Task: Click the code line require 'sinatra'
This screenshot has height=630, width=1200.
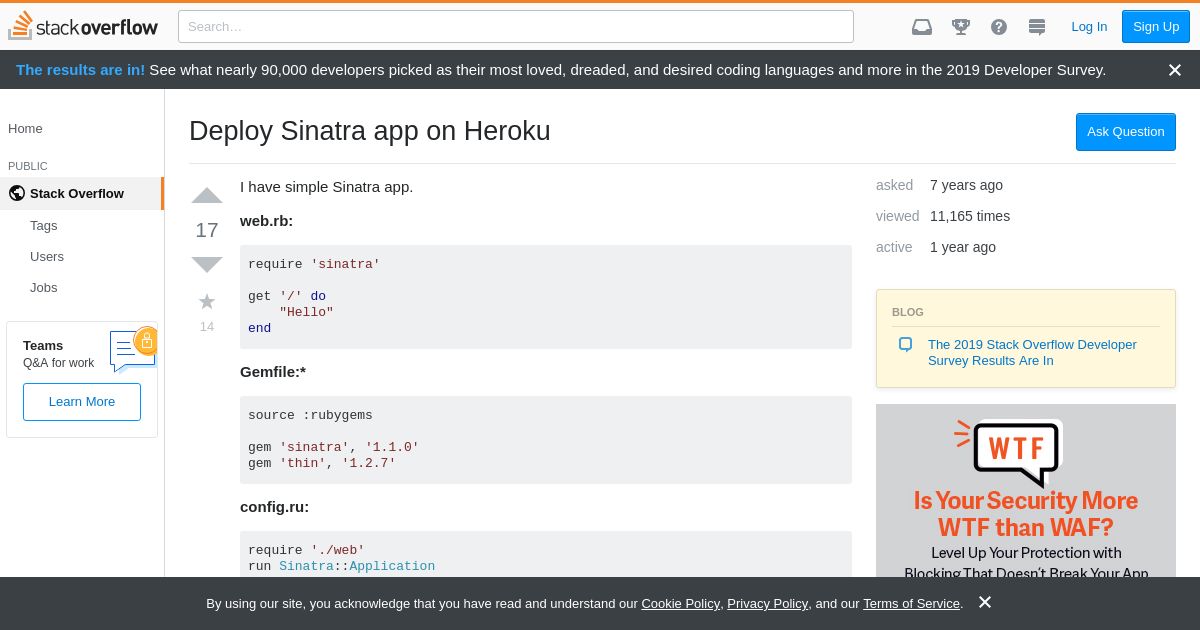Action: [x=314, y=264]
